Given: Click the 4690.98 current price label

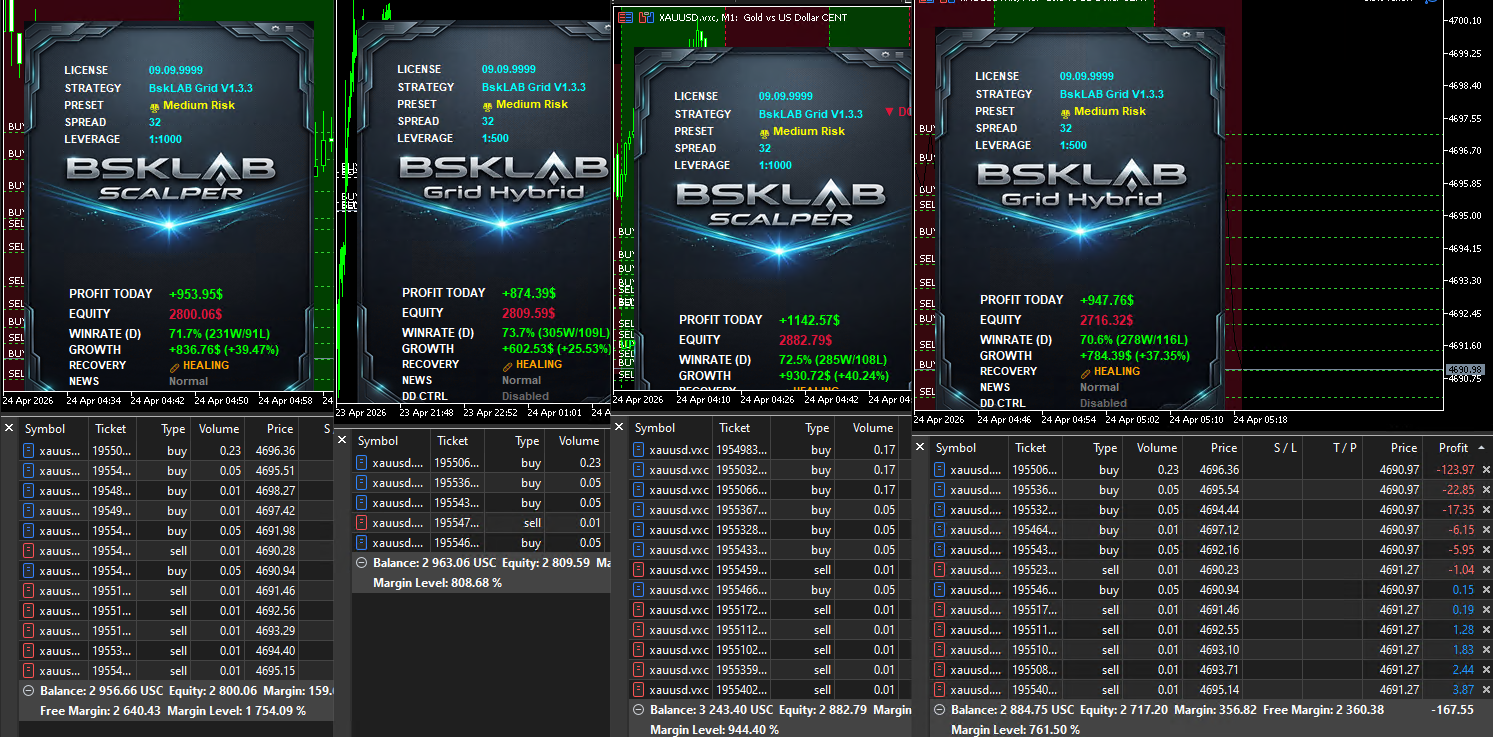Looking at the screenshot, I should 1464,370.
